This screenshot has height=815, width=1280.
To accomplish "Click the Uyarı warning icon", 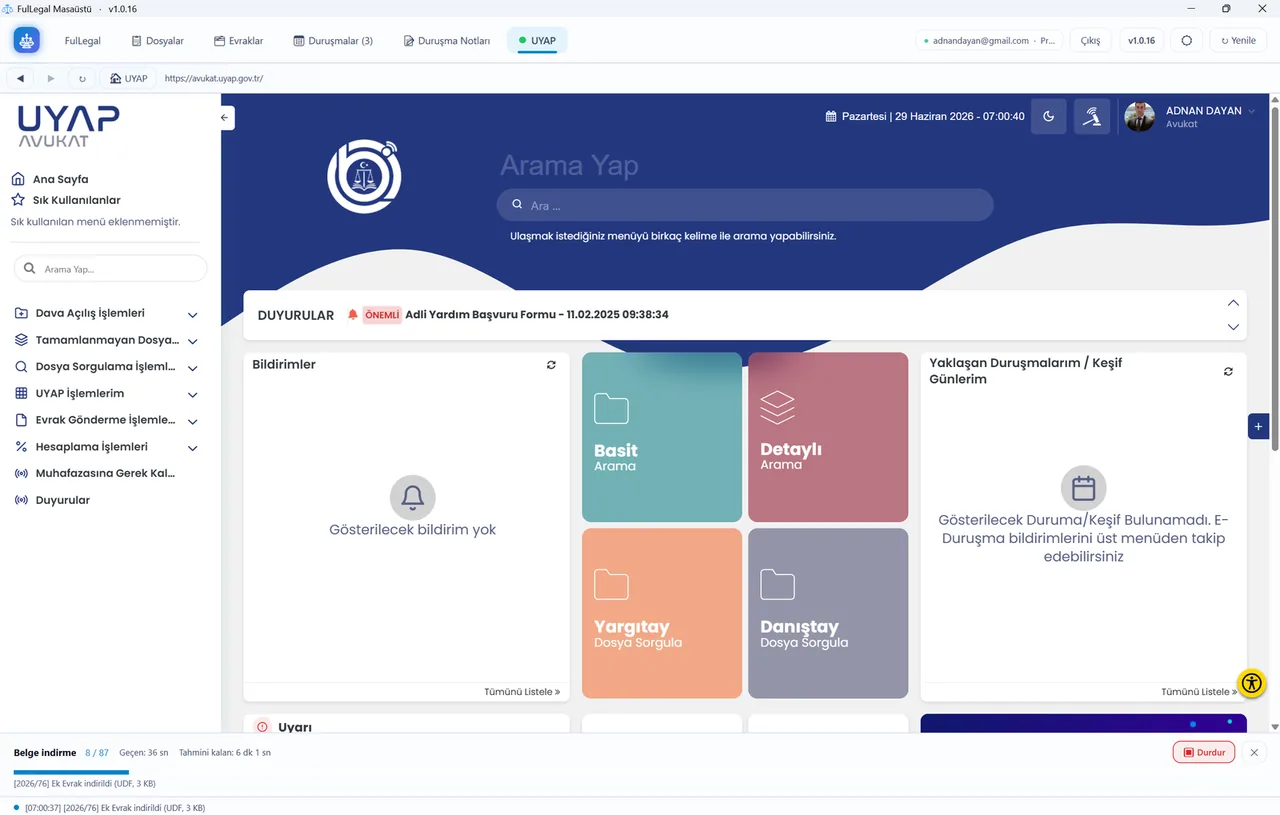I will click(x=263, y=727).
